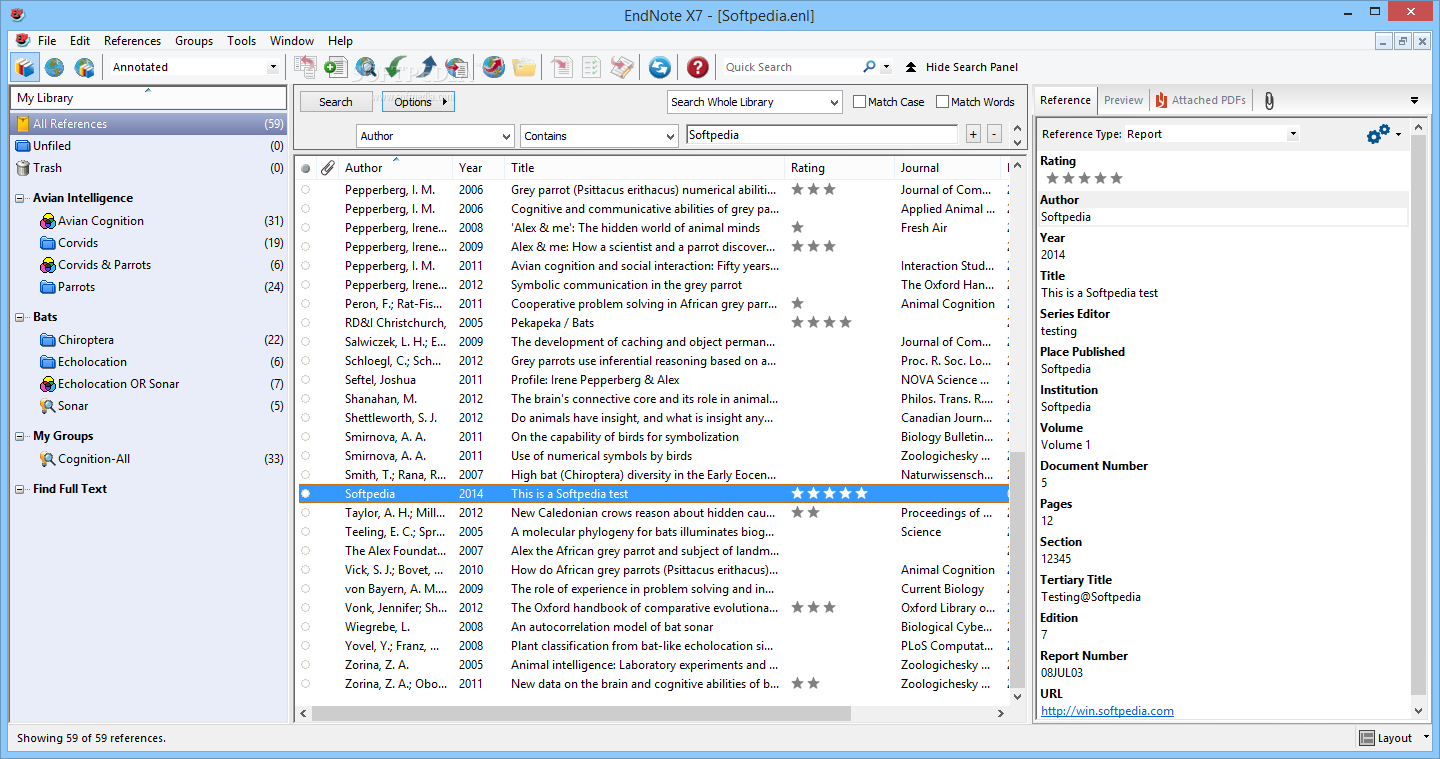Open the References menu
This screenshot has width=1440, height=759.
[132, 41]
